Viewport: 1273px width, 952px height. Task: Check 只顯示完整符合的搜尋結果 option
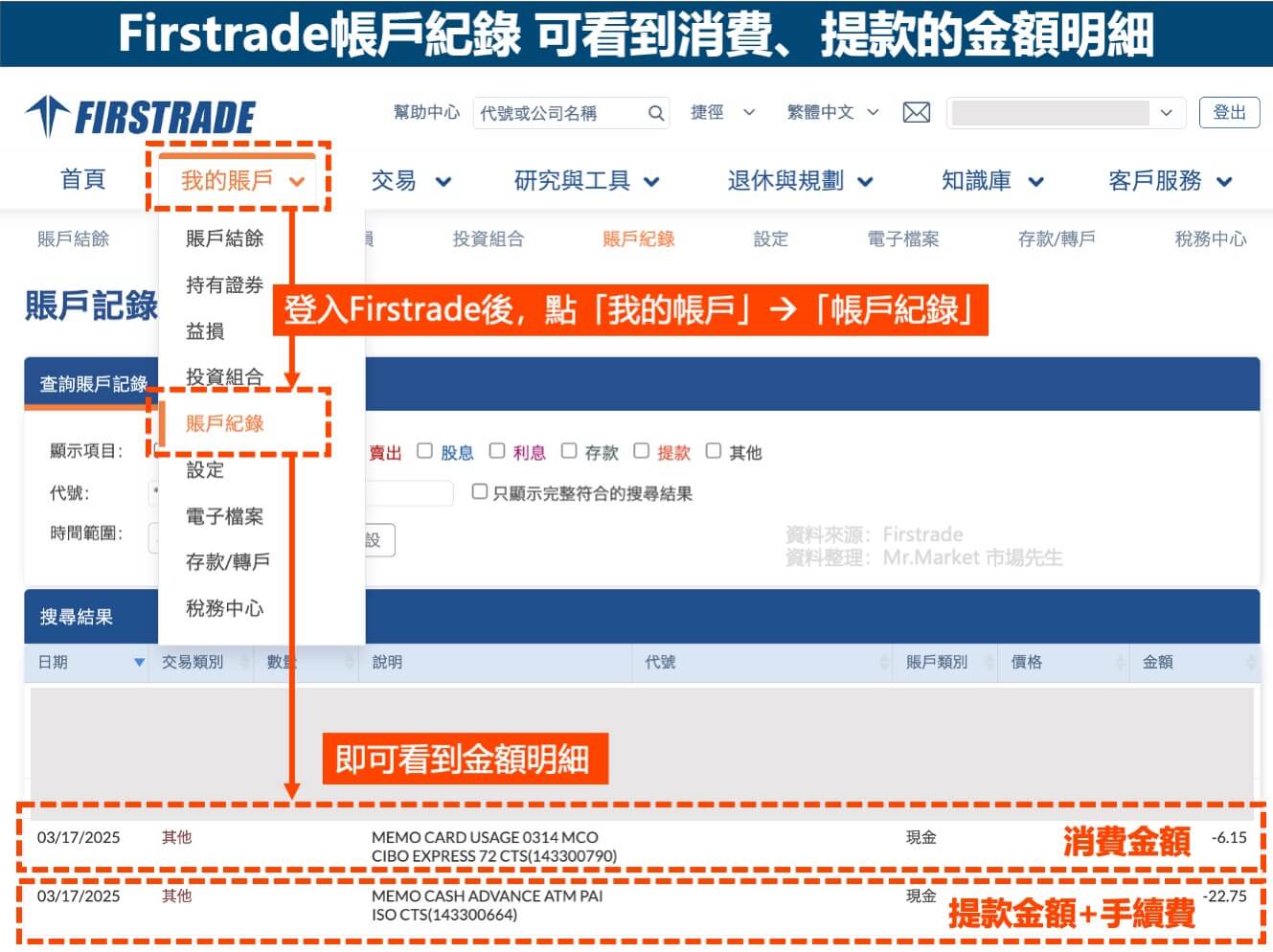(x=480, y=492)
